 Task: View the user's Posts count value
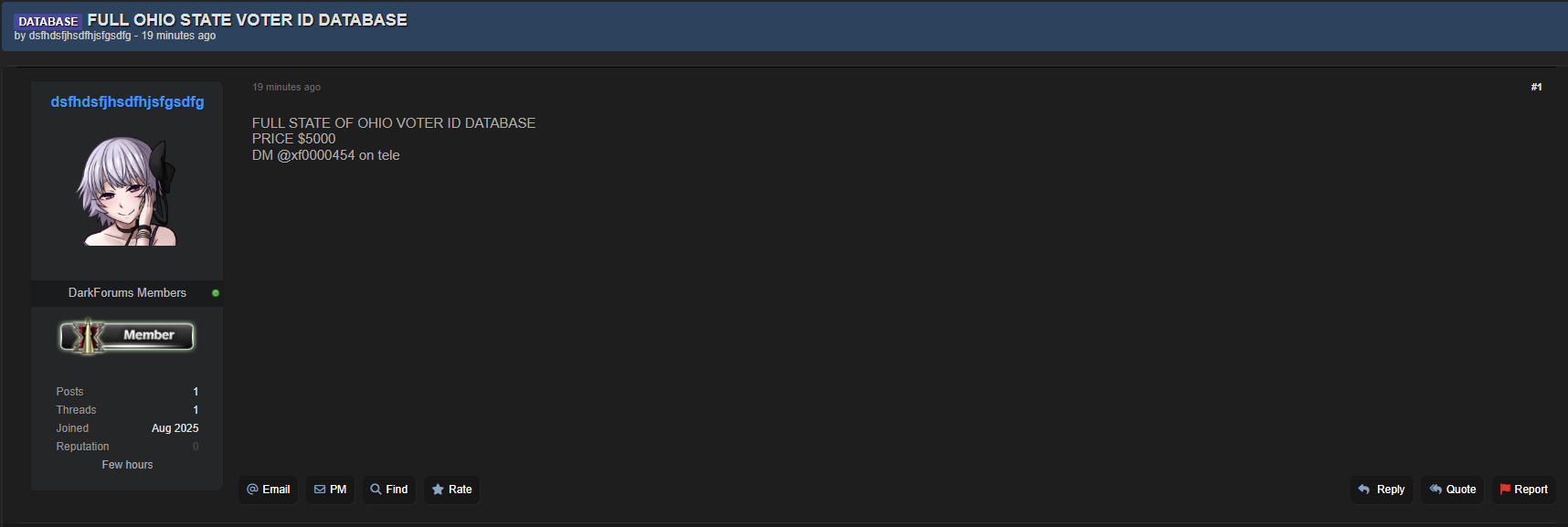196,392
